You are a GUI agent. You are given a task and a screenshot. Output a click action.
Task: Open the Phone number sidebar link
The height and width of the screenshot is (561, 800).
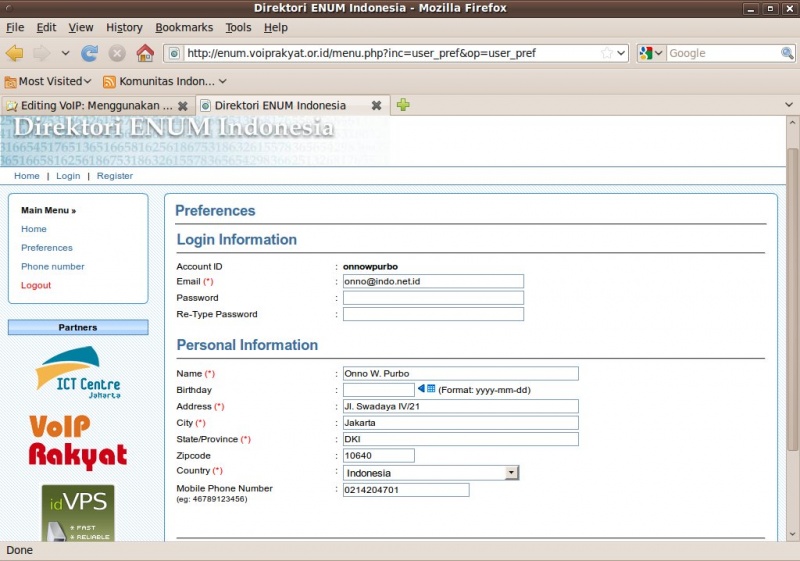53,266
